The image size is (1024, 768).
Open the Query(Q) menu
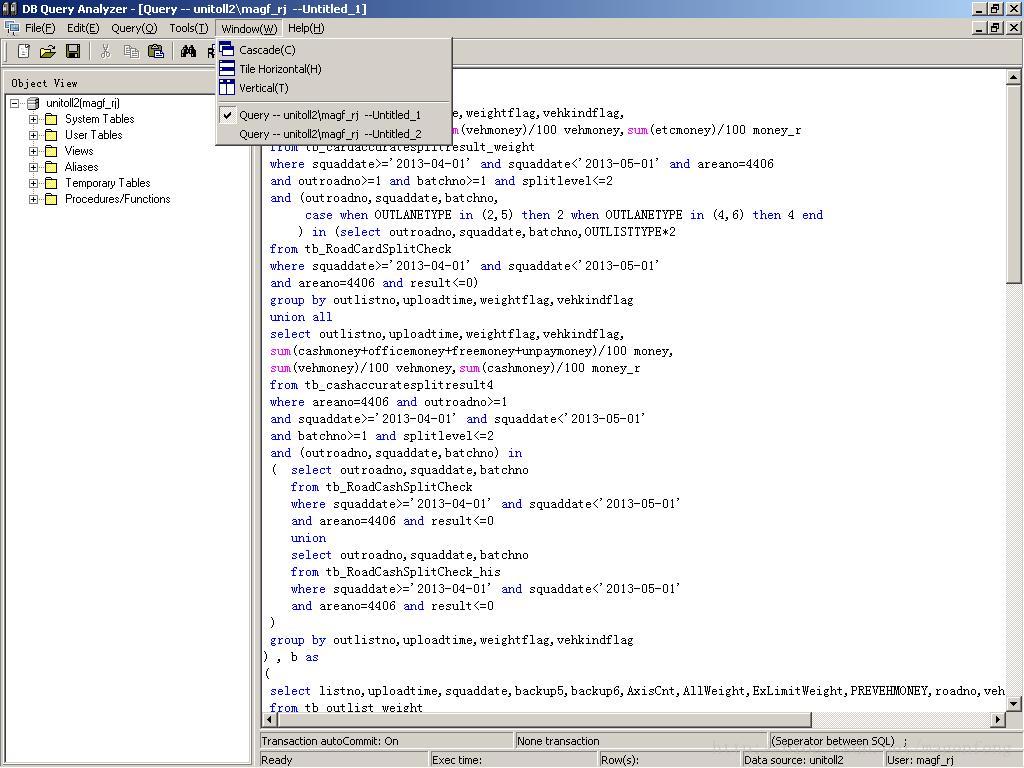pos(134,28)
